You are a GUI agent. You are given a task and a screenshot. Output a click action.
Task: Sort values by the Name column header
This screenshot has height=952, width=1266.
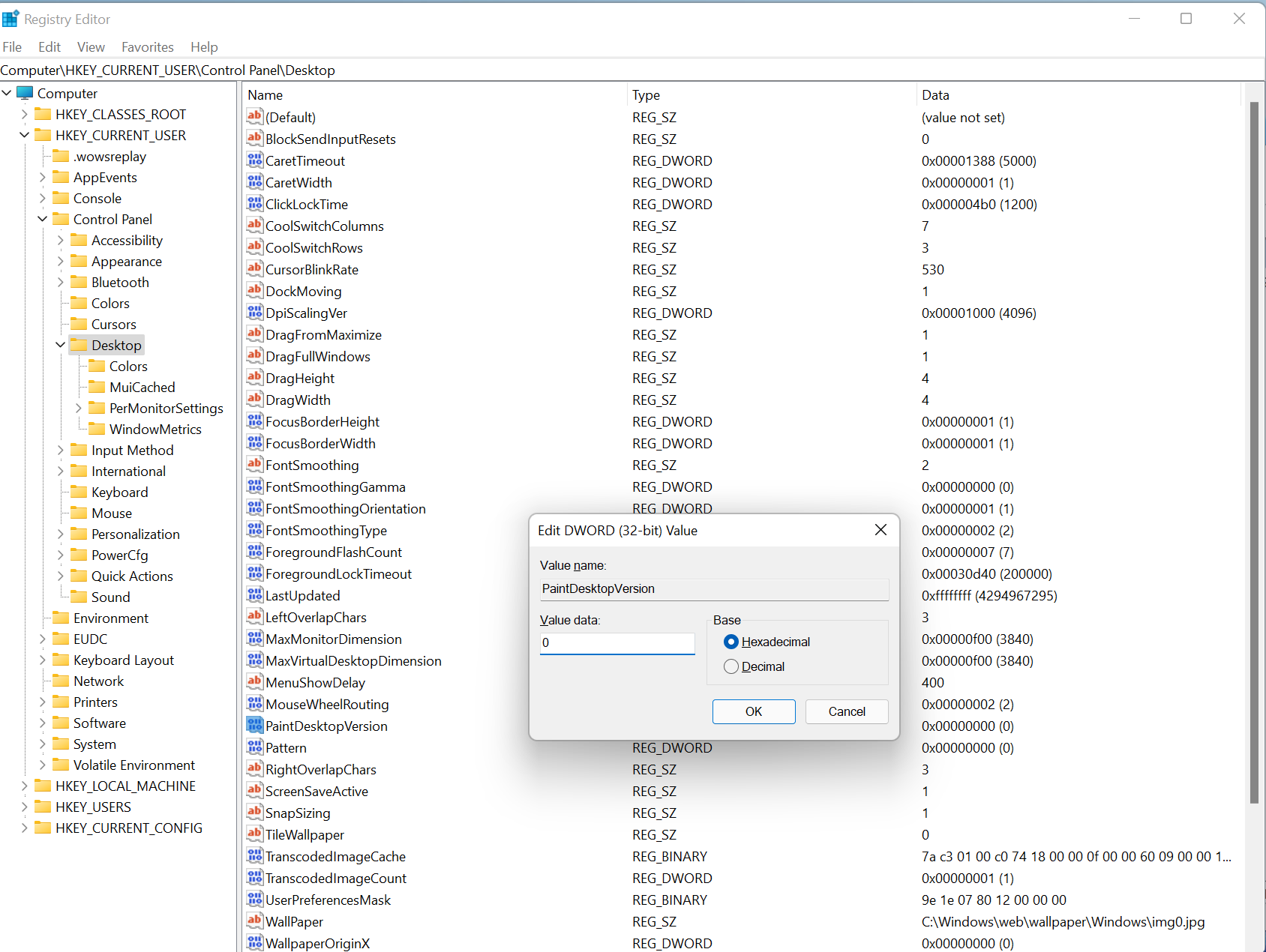pyautogui.click(x=435, y=94)
